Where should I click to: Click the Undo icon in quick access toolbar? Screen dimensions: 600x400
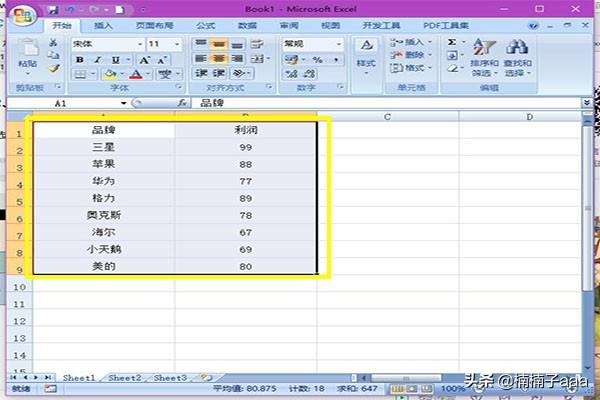point(70,10)
